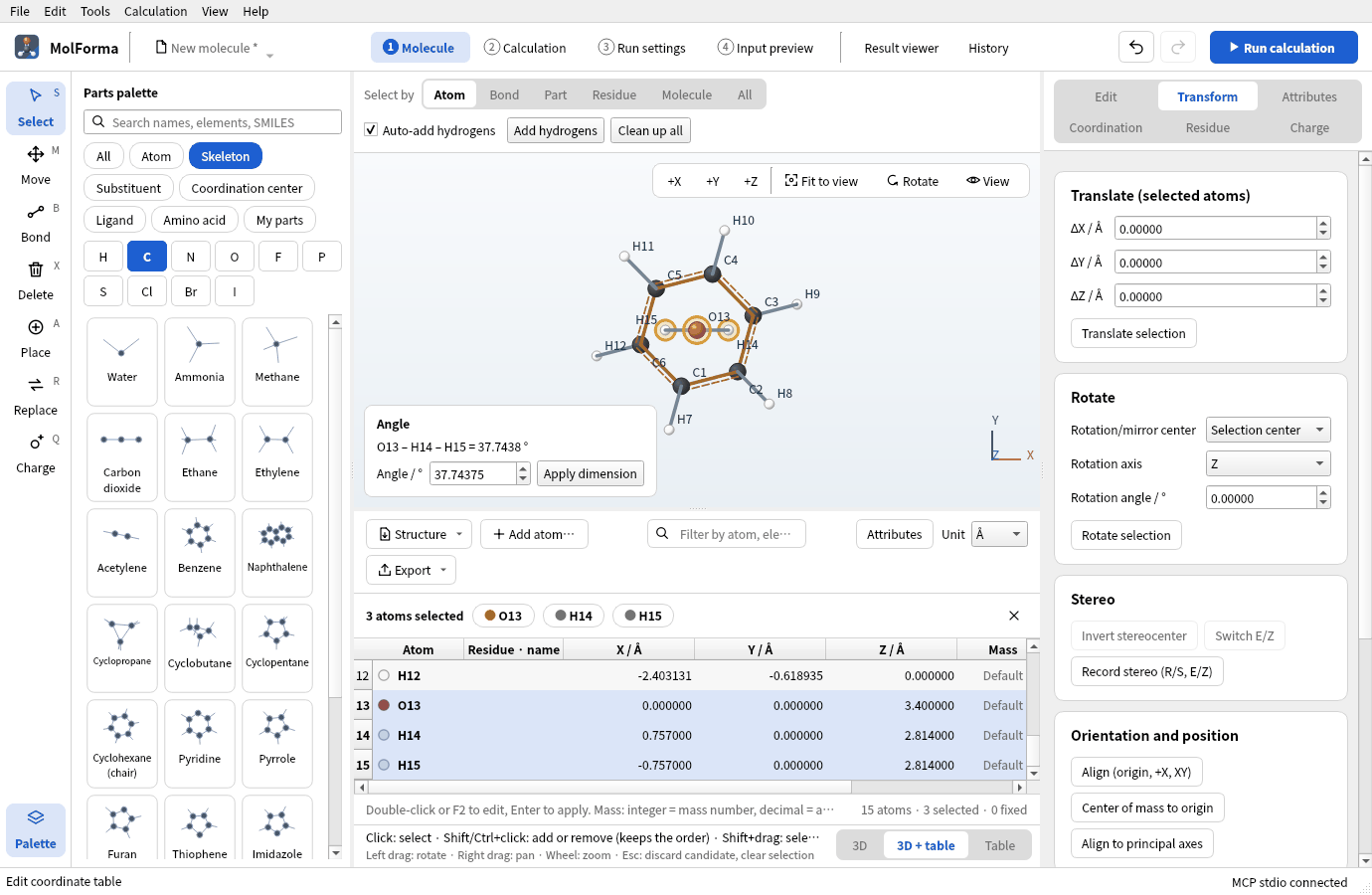This screenshot has width=1372, height=895.
Task: Select by Bond tab
Action: 504,94
